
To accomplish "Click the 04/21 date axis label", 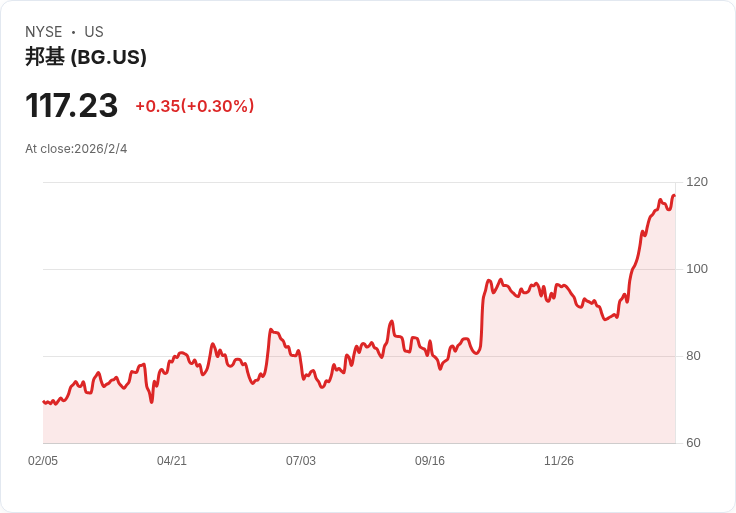I will coord(172,461).
